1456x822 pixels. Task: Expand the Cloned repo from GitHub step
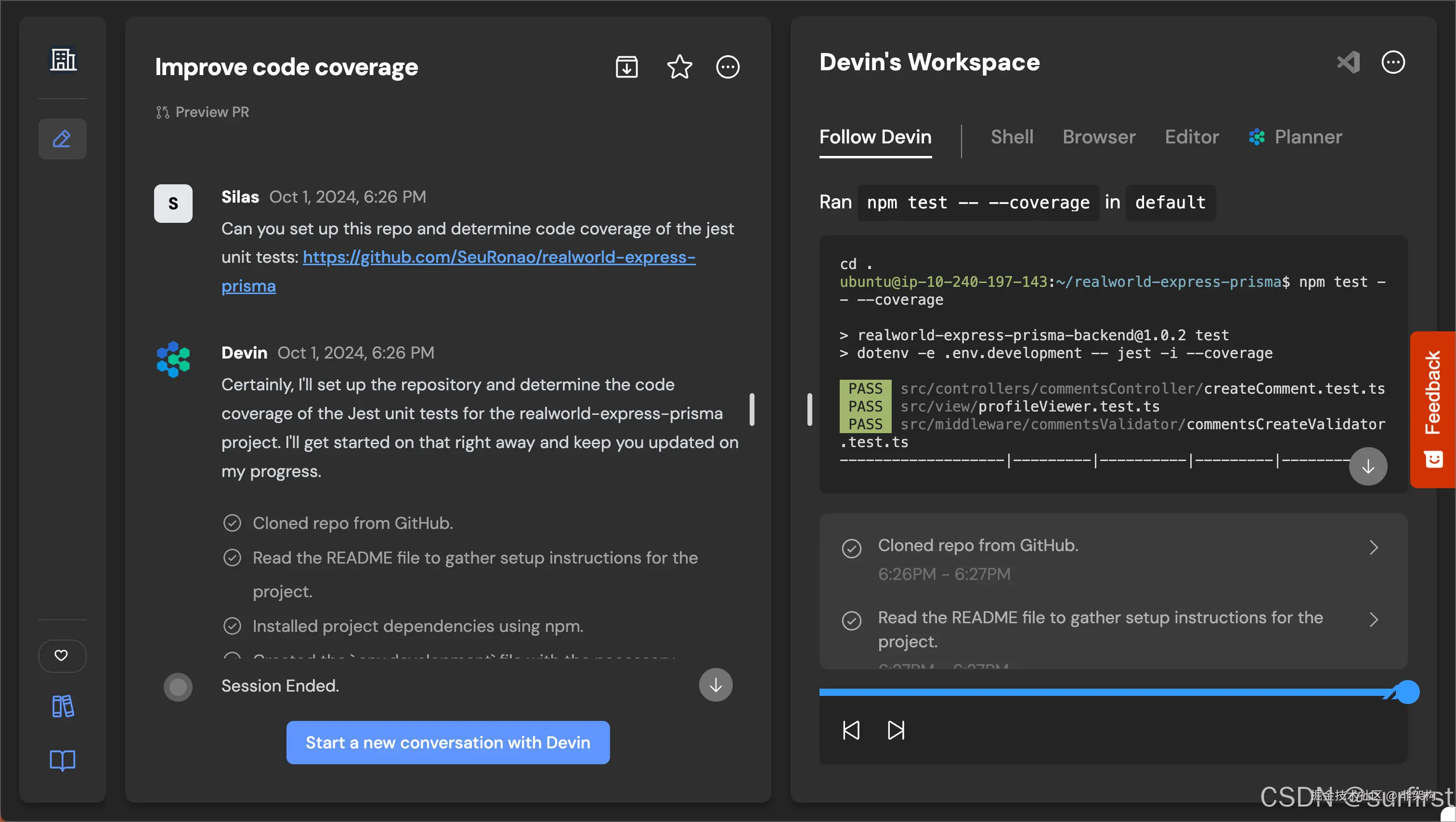pos(1374,547)
